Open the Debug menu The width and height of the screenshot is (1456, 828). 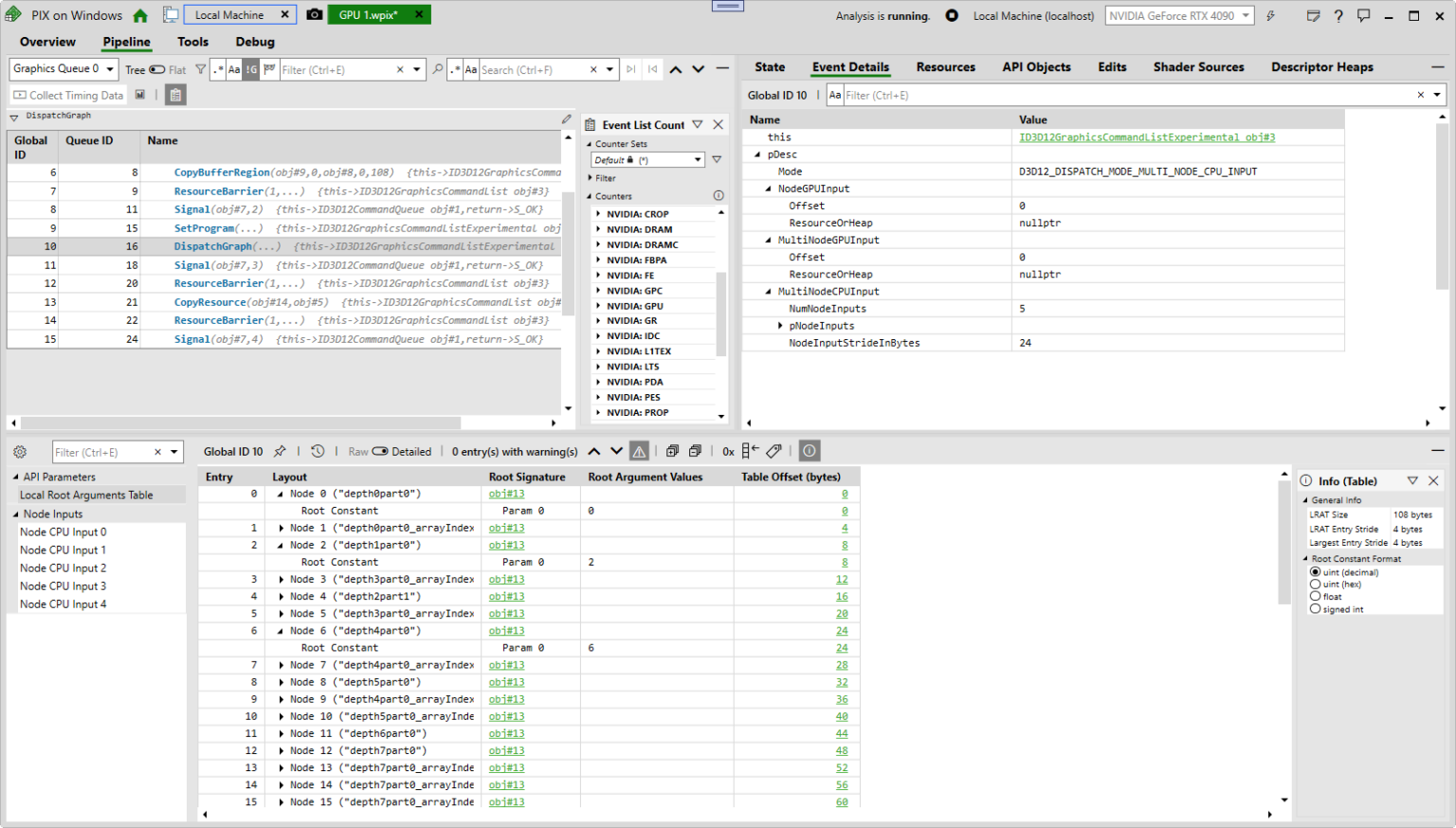coord(254,42)
